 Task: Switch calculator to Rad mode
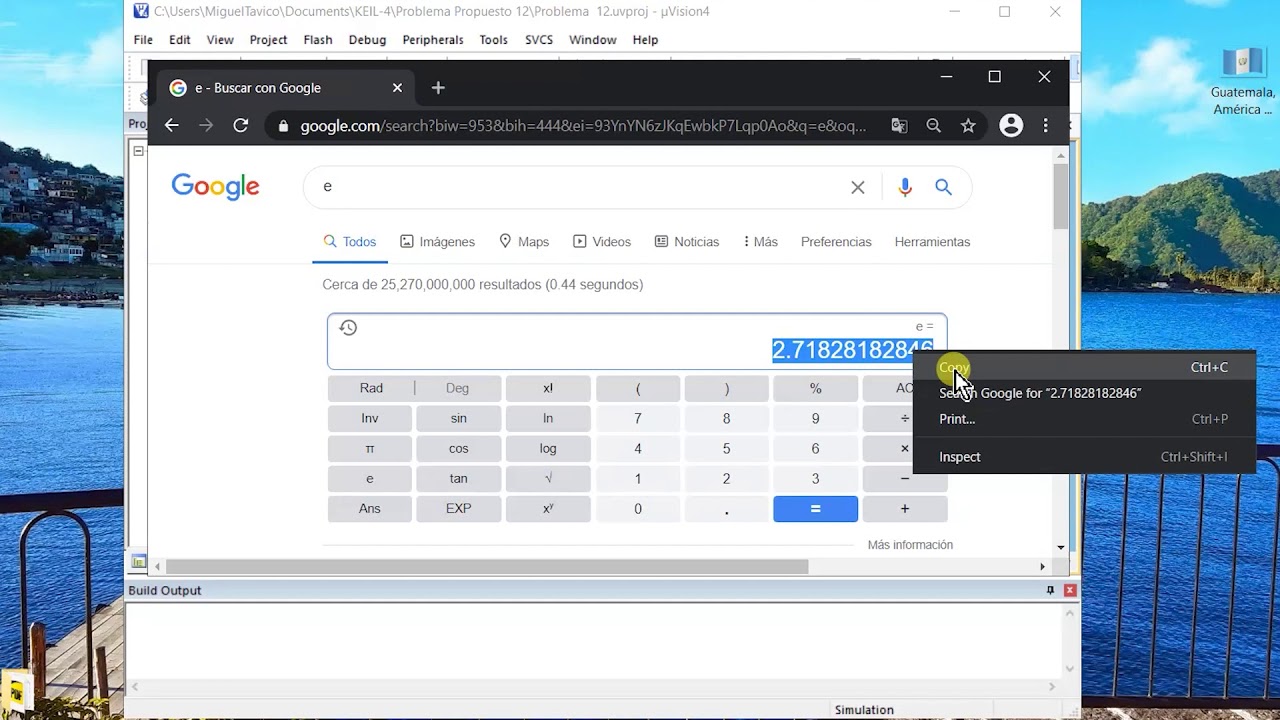tap(371, 388)
